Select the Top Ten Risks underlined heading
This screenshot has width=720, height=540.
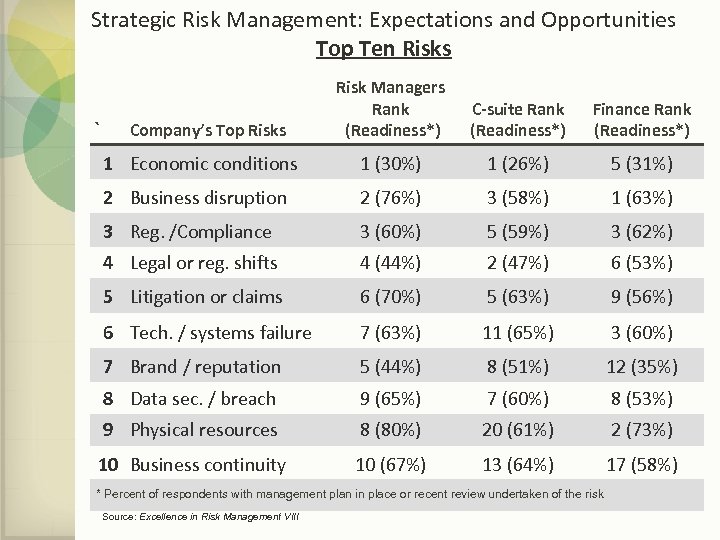point(383,49)
